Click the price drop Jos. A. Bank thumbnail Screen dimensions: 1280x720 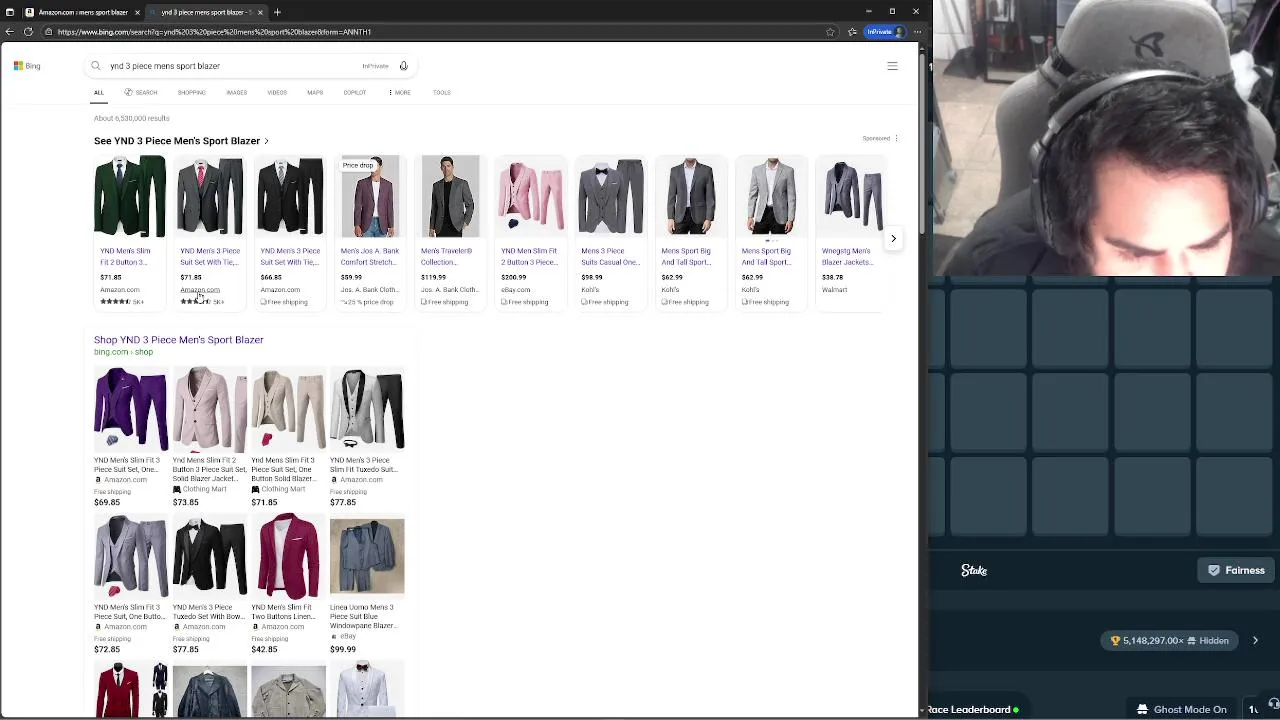[x=370, y=196]
